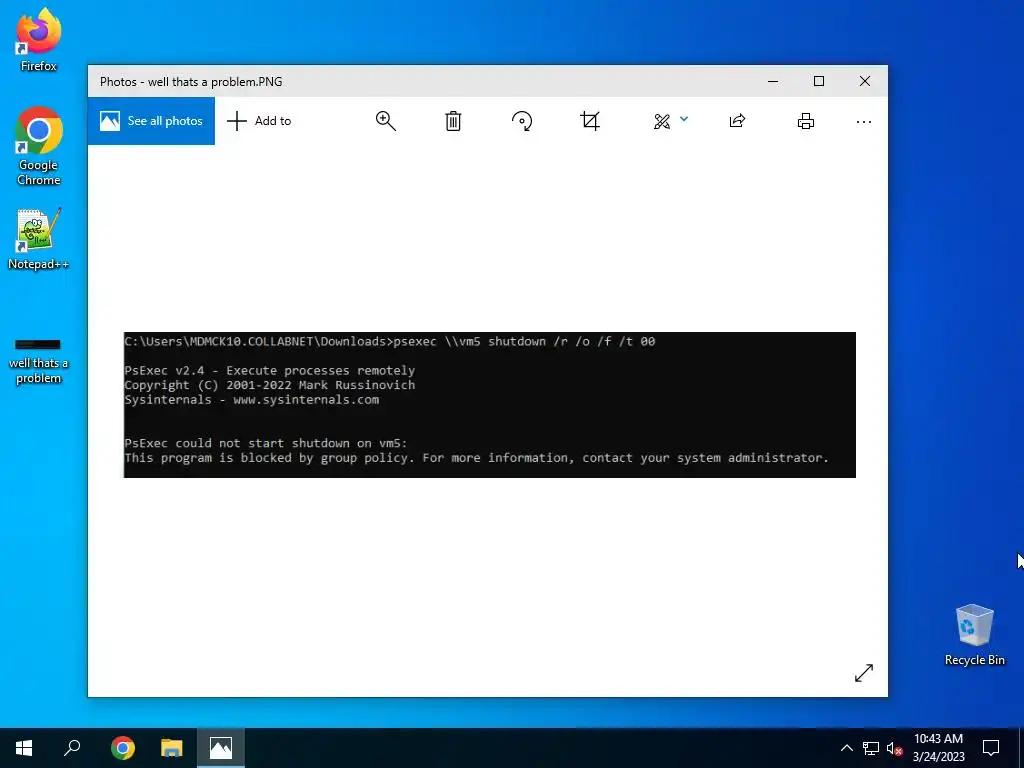Viewport: 1024px width, 768px height.
Task: Maximize the Photos window
Action: click(819, 81)
